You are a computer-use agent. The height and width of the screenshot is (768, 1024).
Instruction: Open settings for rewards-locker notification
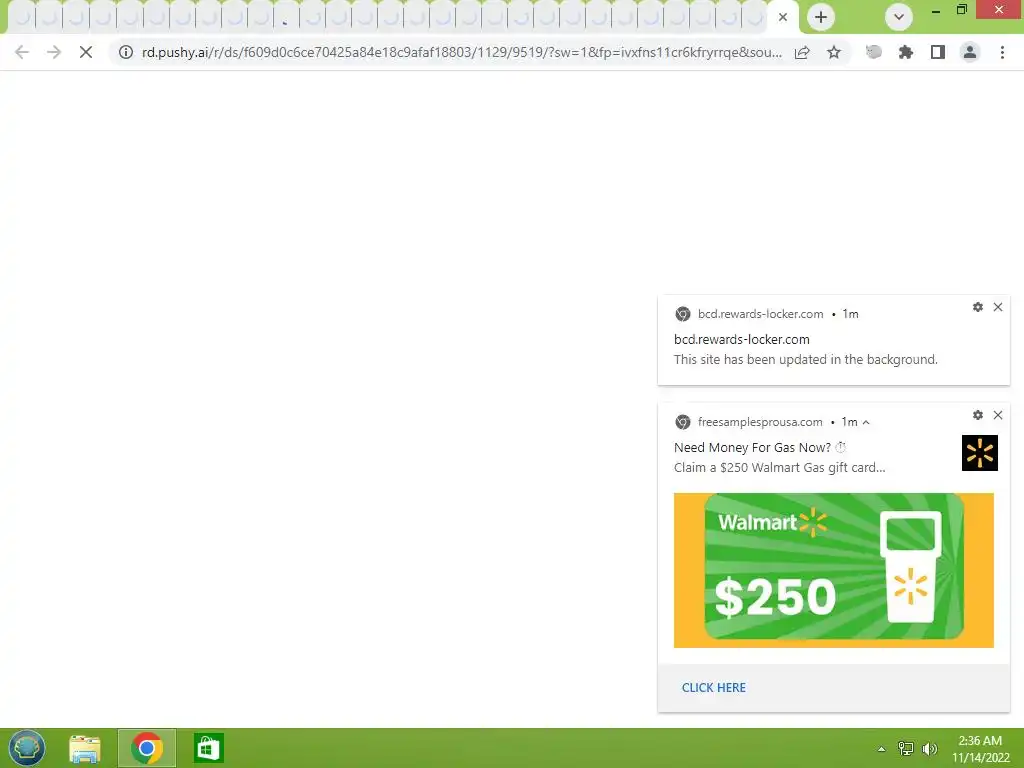pyautogui.click(x=978, y=307)
